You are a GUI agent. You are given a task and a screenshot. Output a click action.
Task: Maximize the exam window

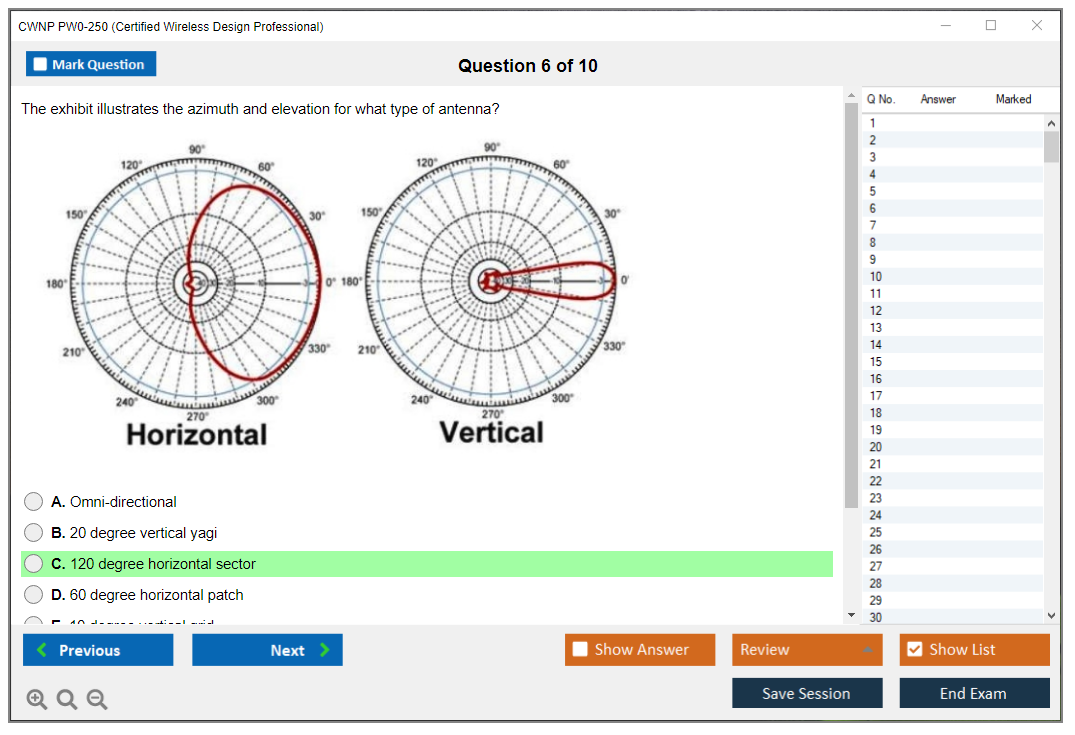(991, 26)
